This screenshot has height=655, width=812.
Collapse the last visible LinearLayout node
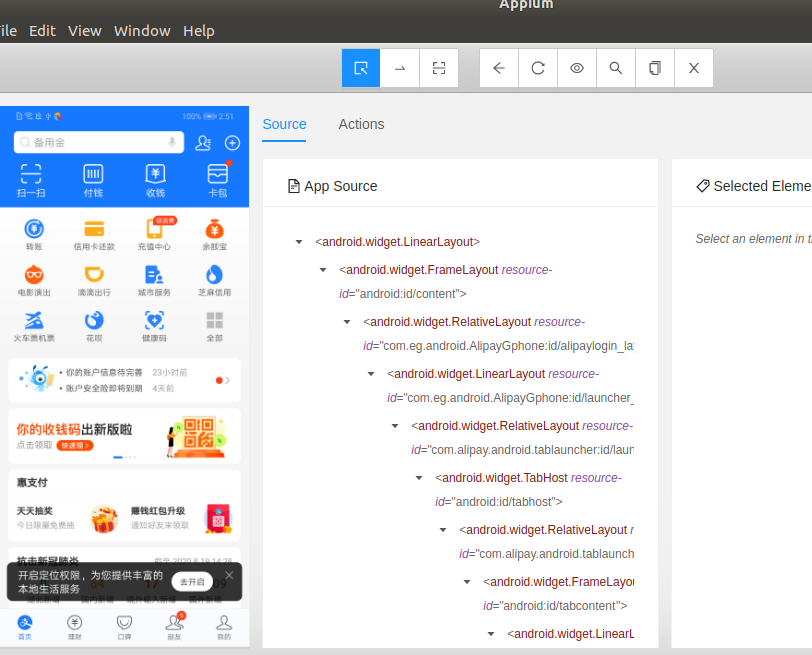point(491,634)
